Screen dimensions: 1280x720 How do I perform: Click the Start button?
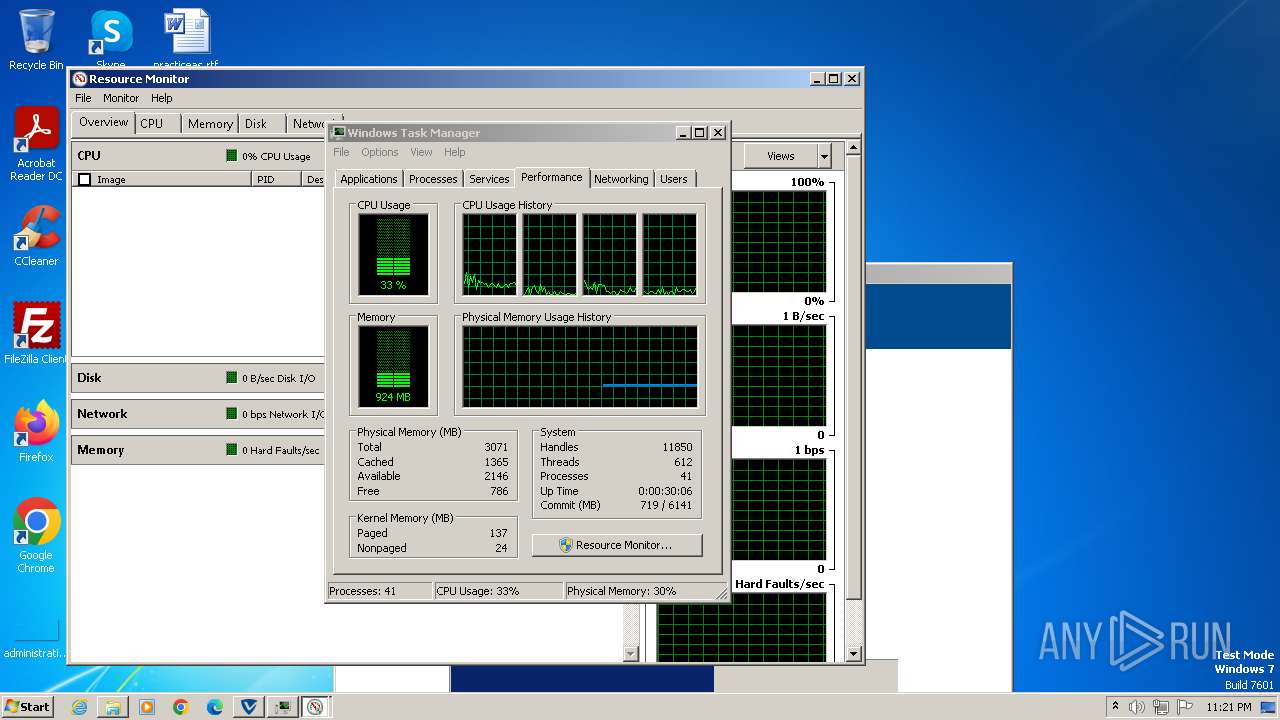pyautogui.click(x=27, y=707)
